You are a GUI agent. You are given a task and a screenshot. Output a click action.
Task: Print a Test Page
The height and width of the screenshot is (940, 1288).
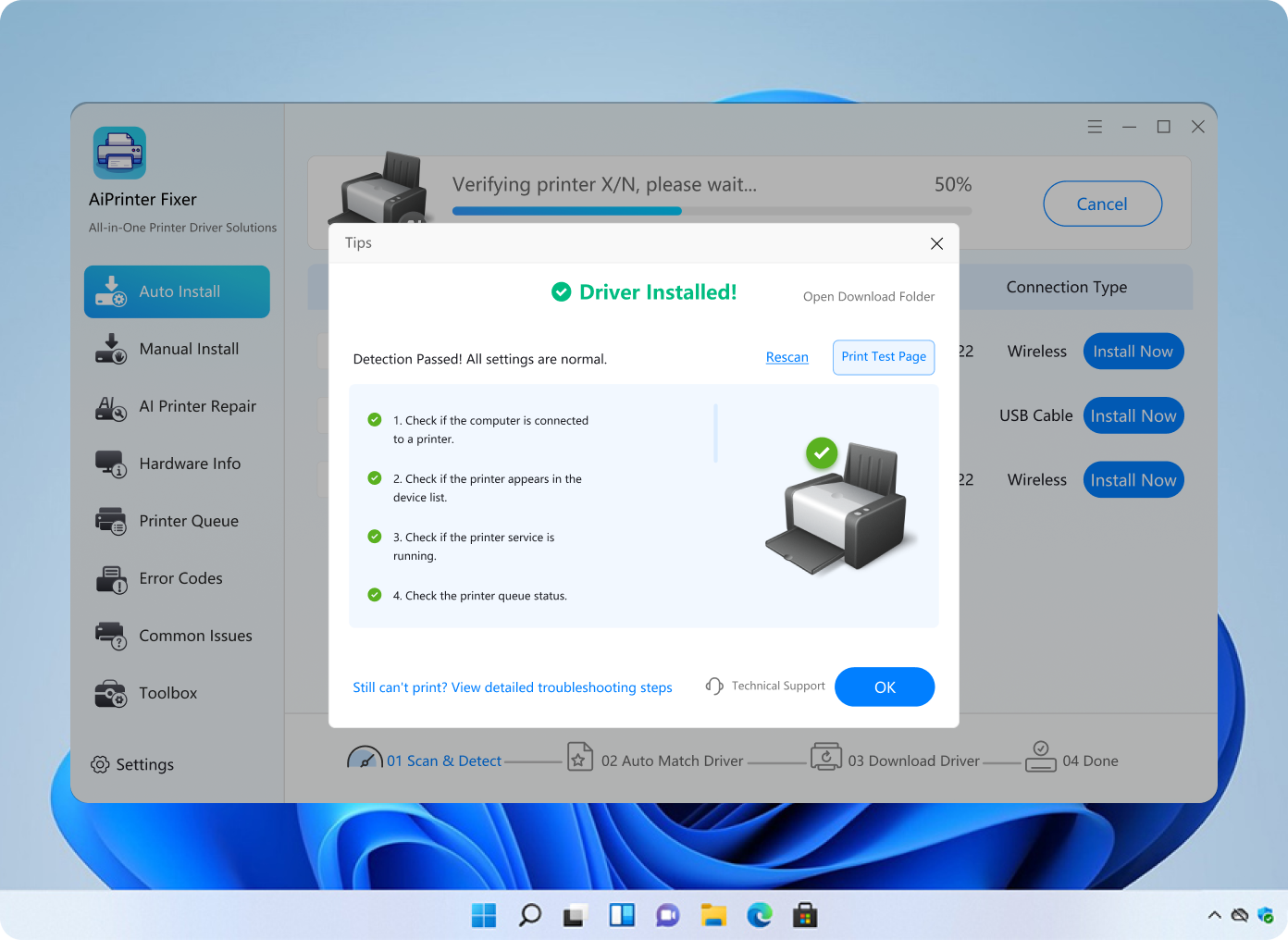pos(883,357)
